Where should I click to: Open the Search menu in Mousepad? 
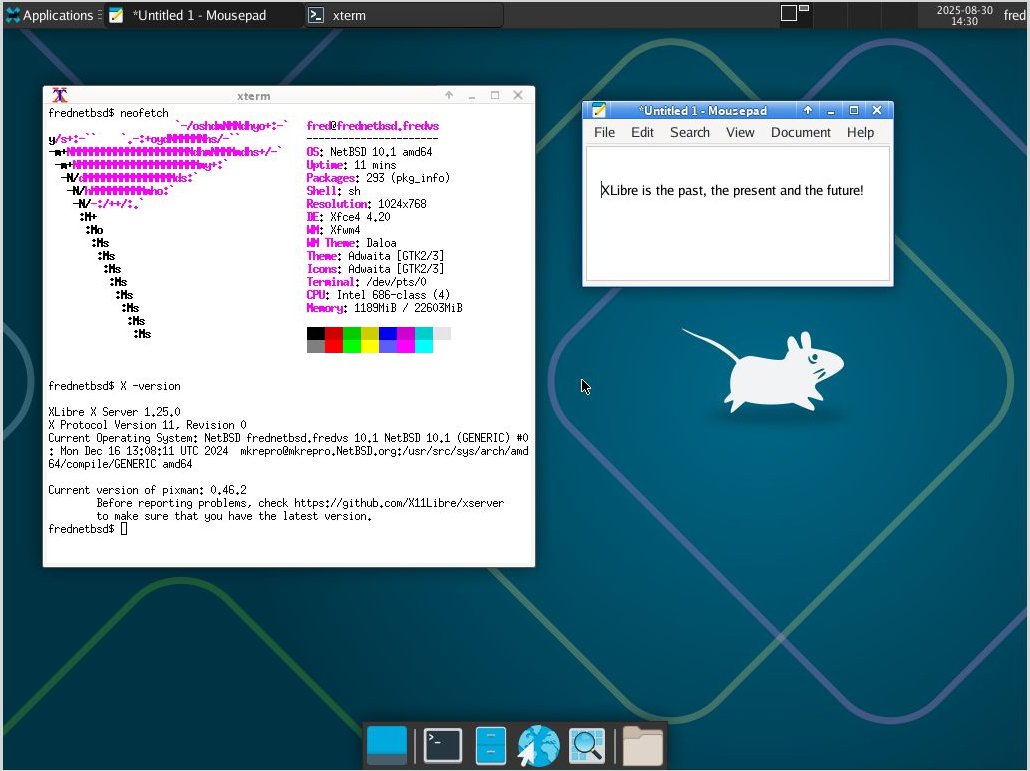tap(690, 133)
